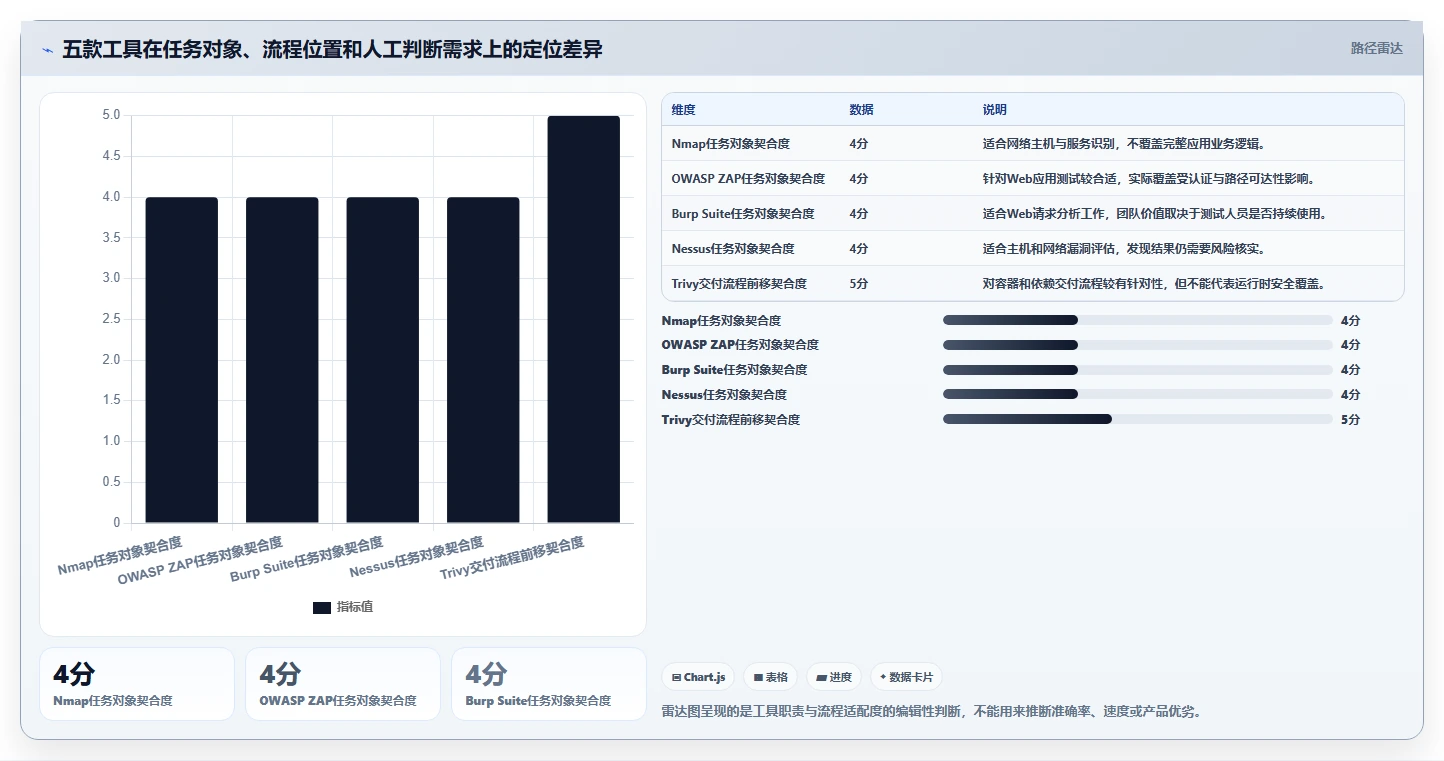The height and width of the screenshot is (761, 1444).
Task: Click the 4分 value in Nmap table row
Action: pyautogui.click(x=859, y=144)
